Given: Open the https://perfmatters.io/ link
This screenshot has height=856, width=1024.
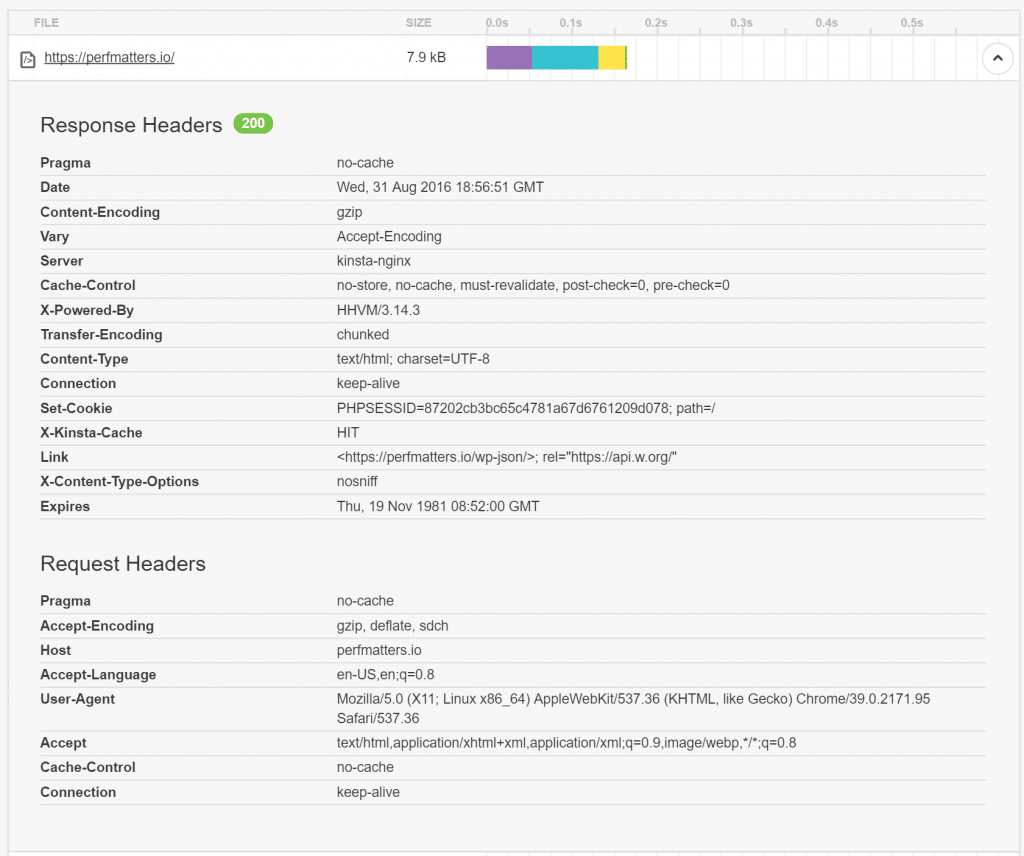Looking at the screenshot, I should (x=109, y=58).
